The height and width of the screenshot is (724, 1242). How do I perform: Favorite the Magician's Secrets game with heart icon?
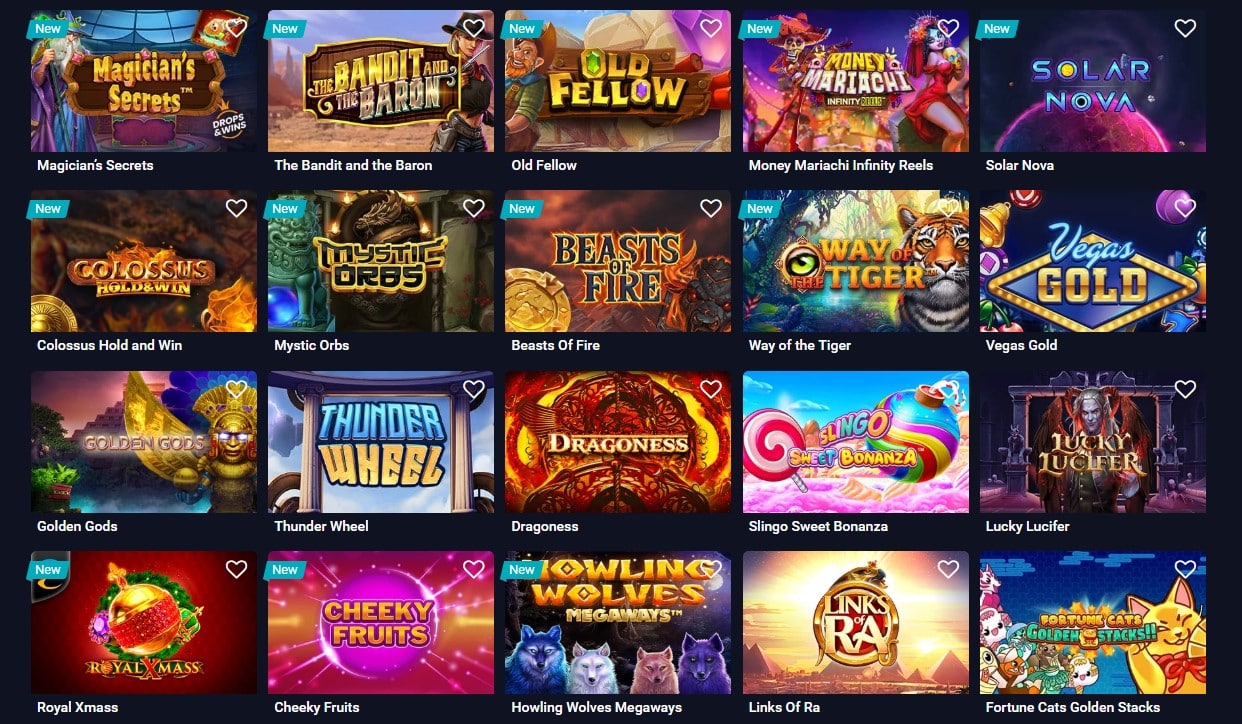pyautogui.click(x=236, y=28)
